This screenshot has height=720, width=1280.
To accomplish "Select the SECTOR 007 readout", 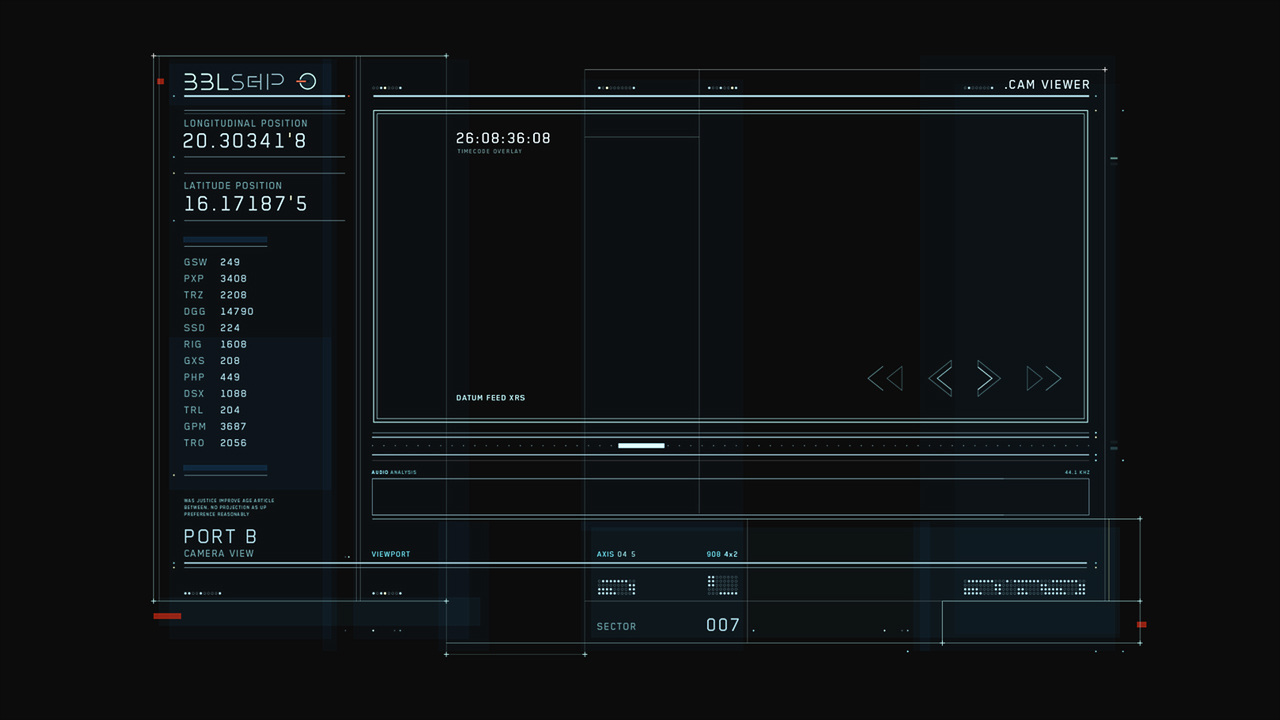I will [x=667, y=626].
